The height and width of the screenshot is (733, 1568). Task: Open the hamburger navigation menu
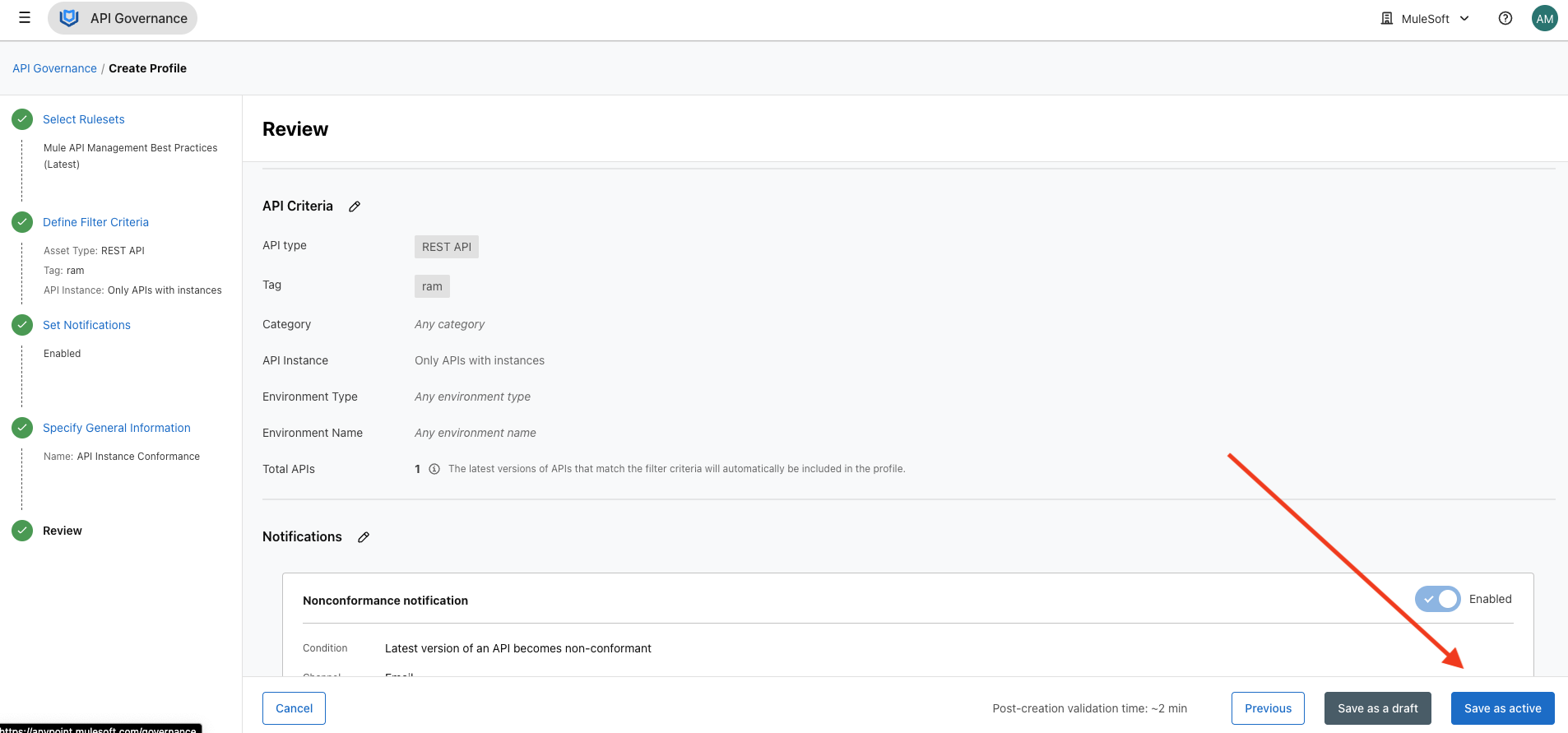[x=25, y=18]
